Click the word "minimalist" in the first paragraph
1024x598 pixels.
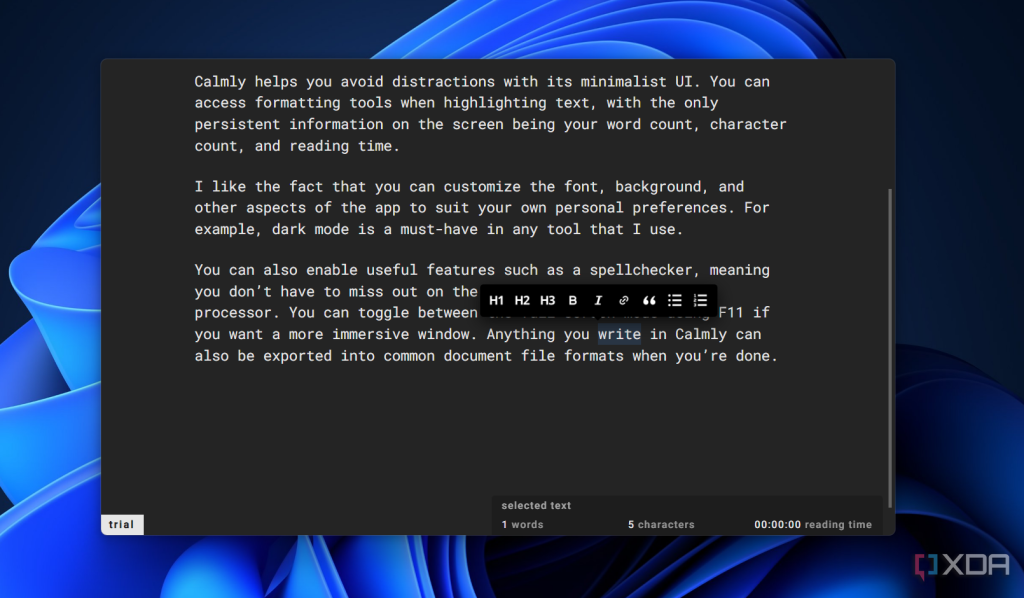pyautogui.click(x=624, y=82)
